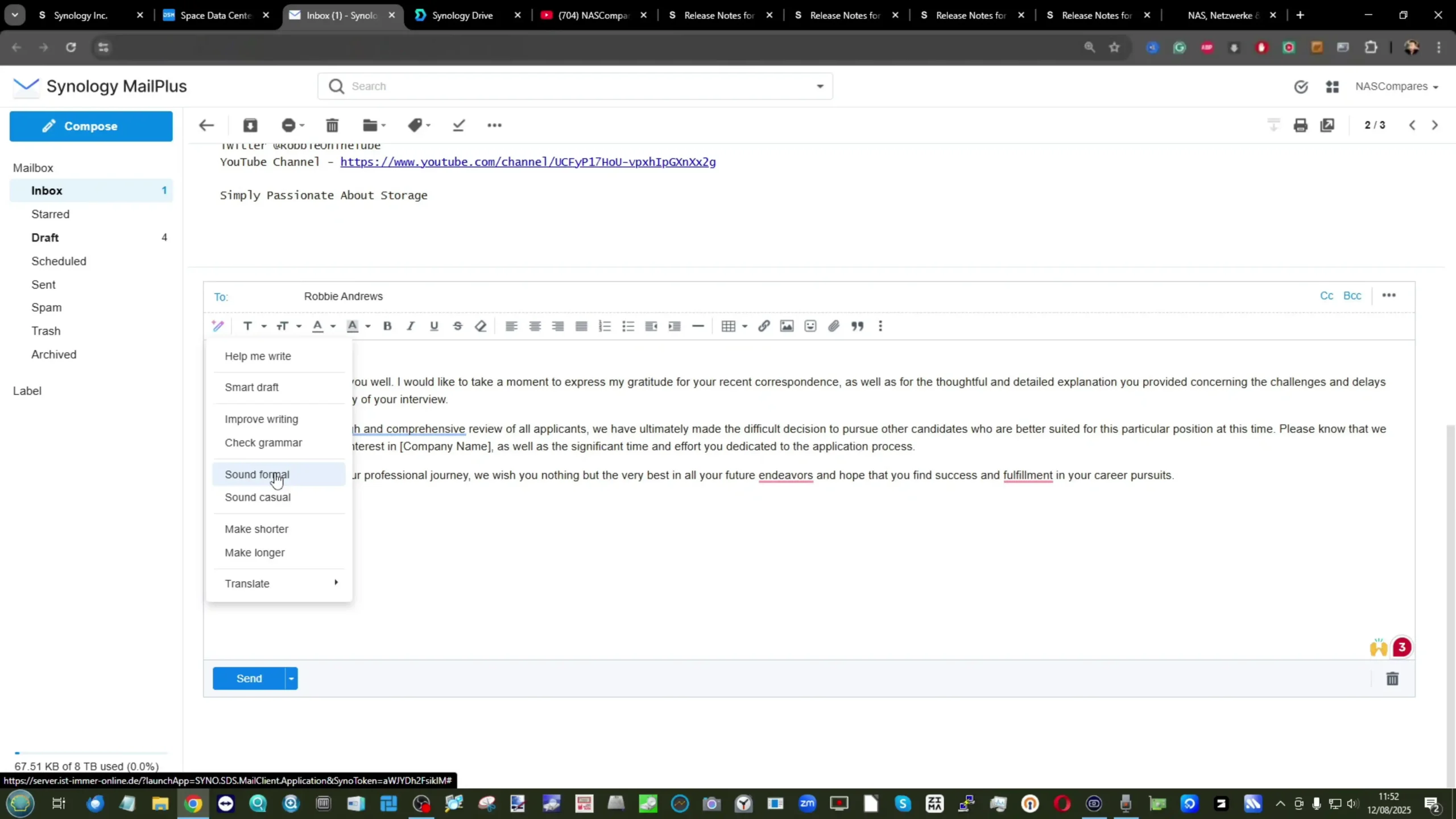The height and width of the screenshot is (819, 1456).
Task: Send the reply email
Action: click(249, 679)
